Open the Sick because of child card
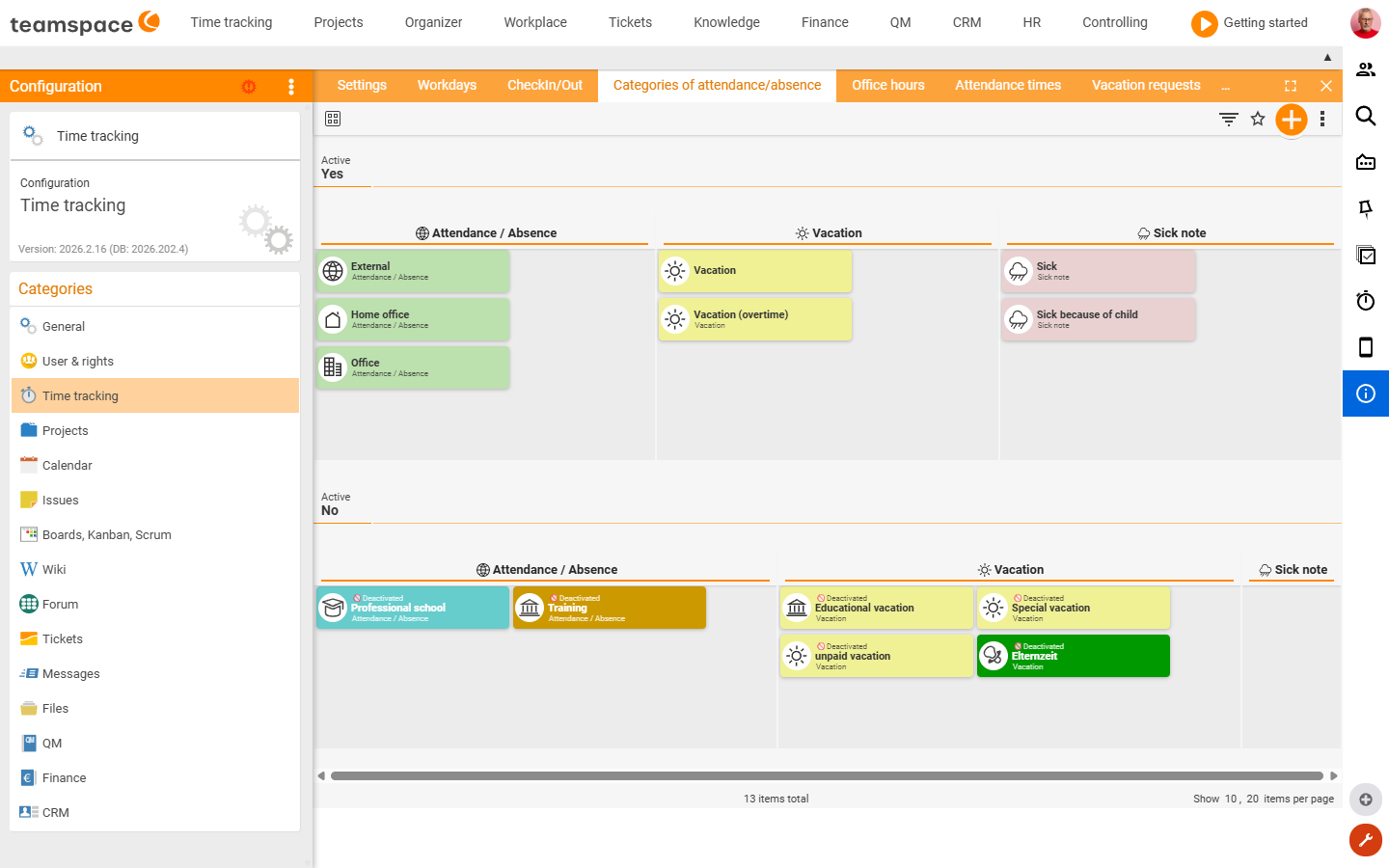 coord(1099,319)
